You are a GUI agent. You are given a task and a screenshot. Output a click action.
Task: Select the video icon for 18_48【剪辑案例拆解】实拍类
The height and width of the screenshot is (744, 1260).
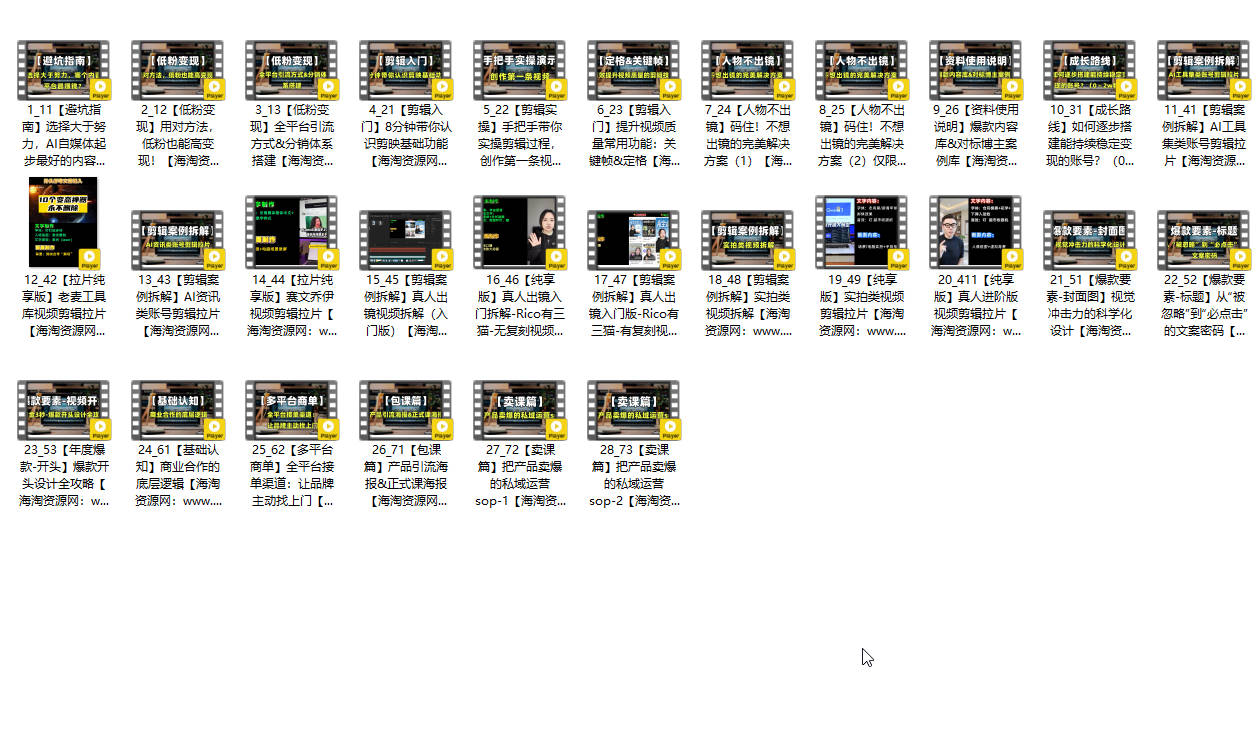[x=748, y=240]
